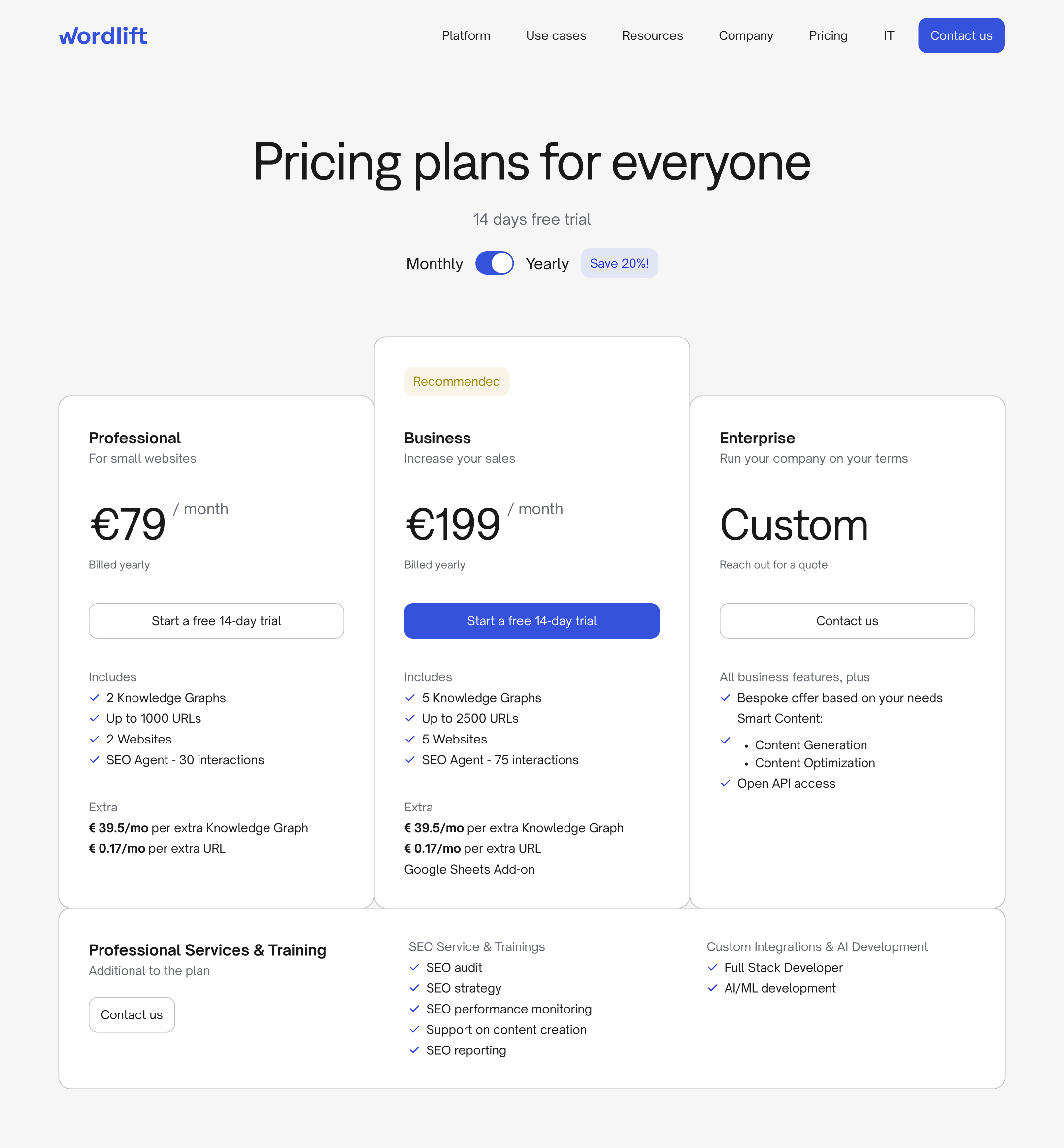Viewport: 1064px width, 1148px height.
Task: Open the Company menu
Action: point(746,35)
